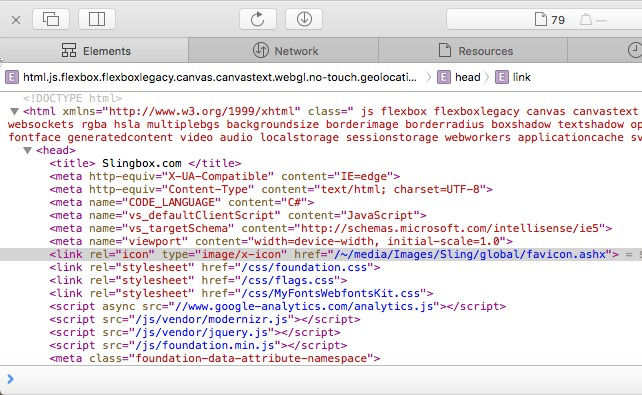
Task: Click the purple E icon beside link breadcrumb
Action: (x=502, y=77)
